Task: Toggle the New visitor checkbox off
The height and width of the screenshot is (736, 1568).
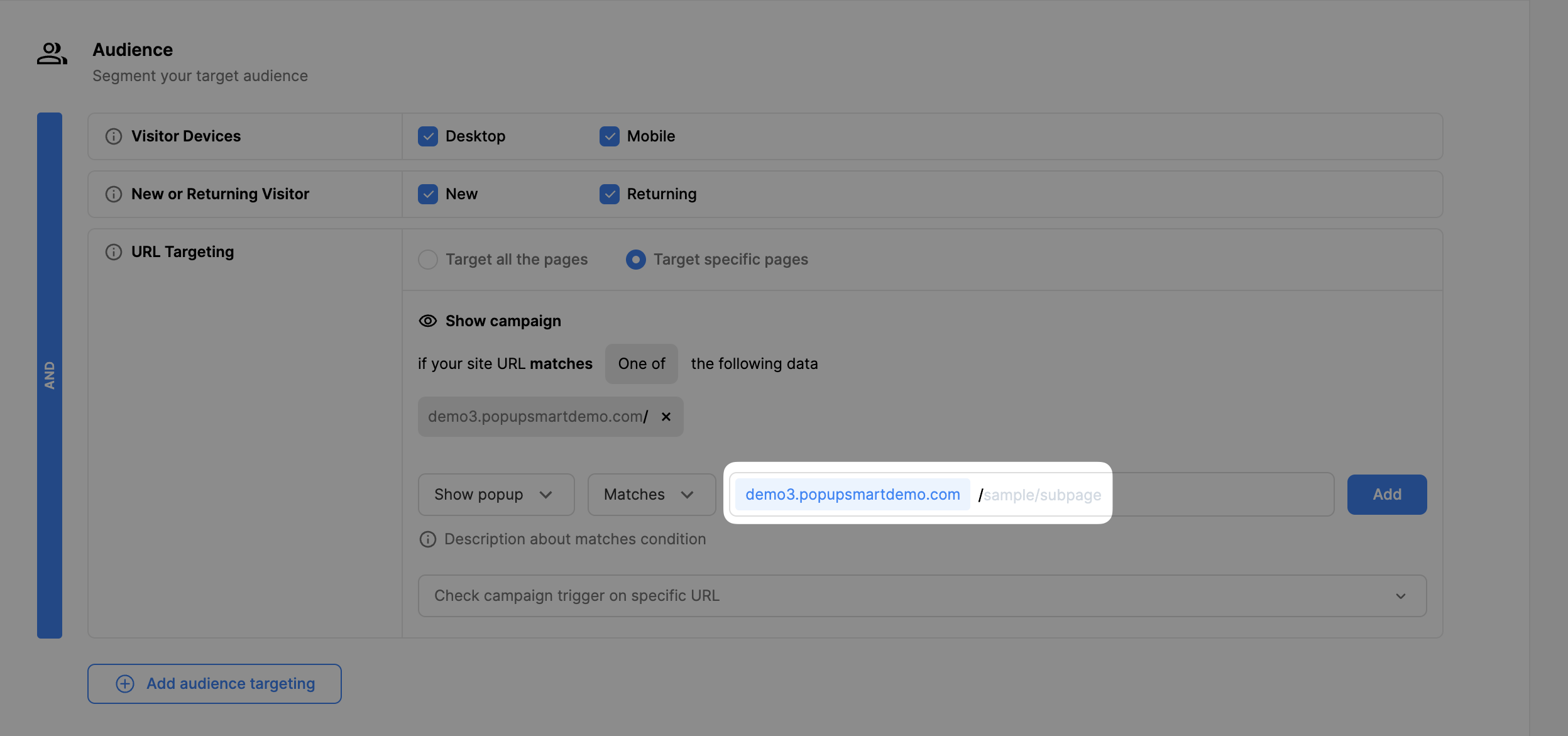Action: coord(427,193)
